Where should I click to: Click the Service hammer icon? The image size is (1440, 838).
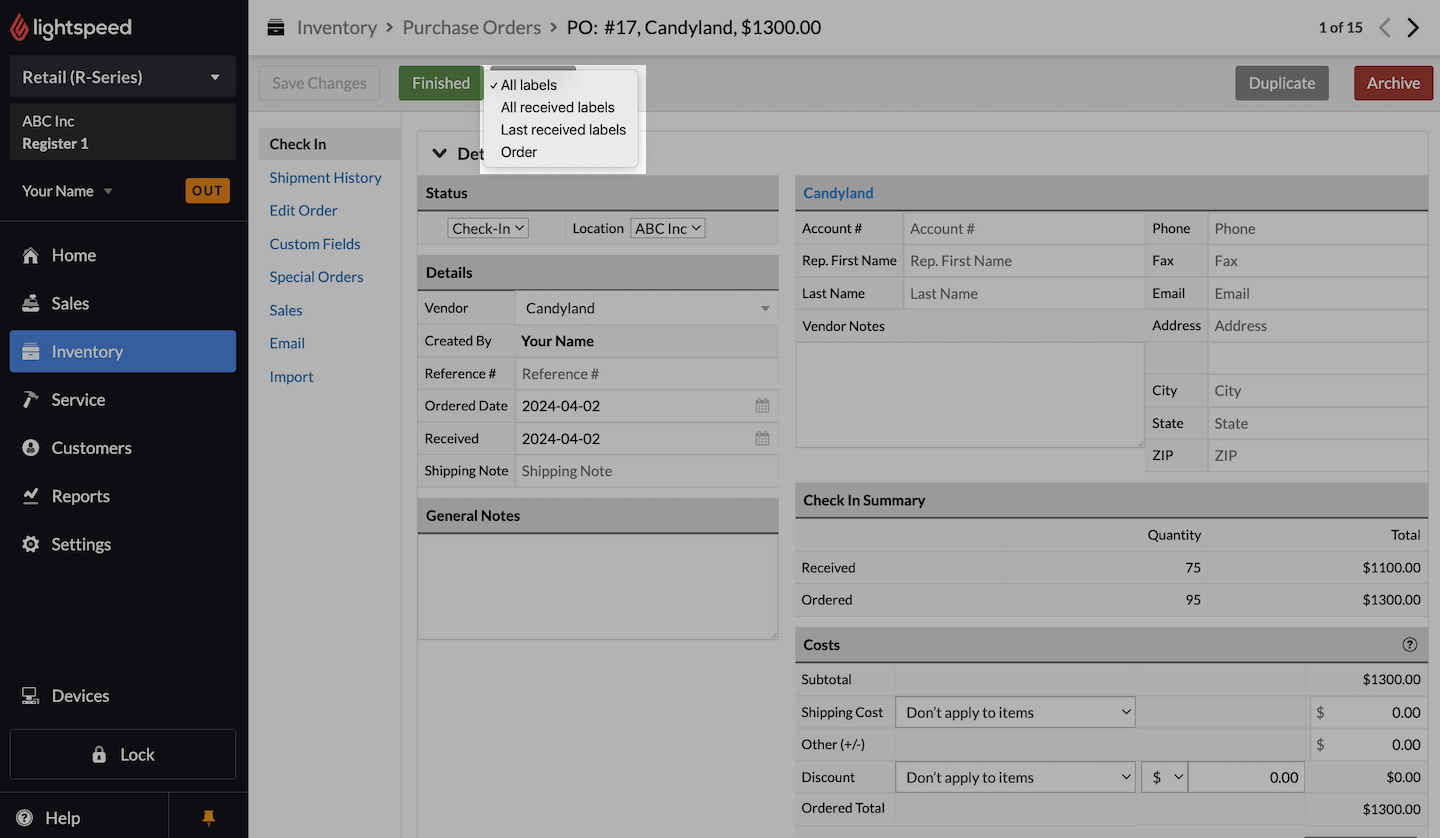coord(31,399)
